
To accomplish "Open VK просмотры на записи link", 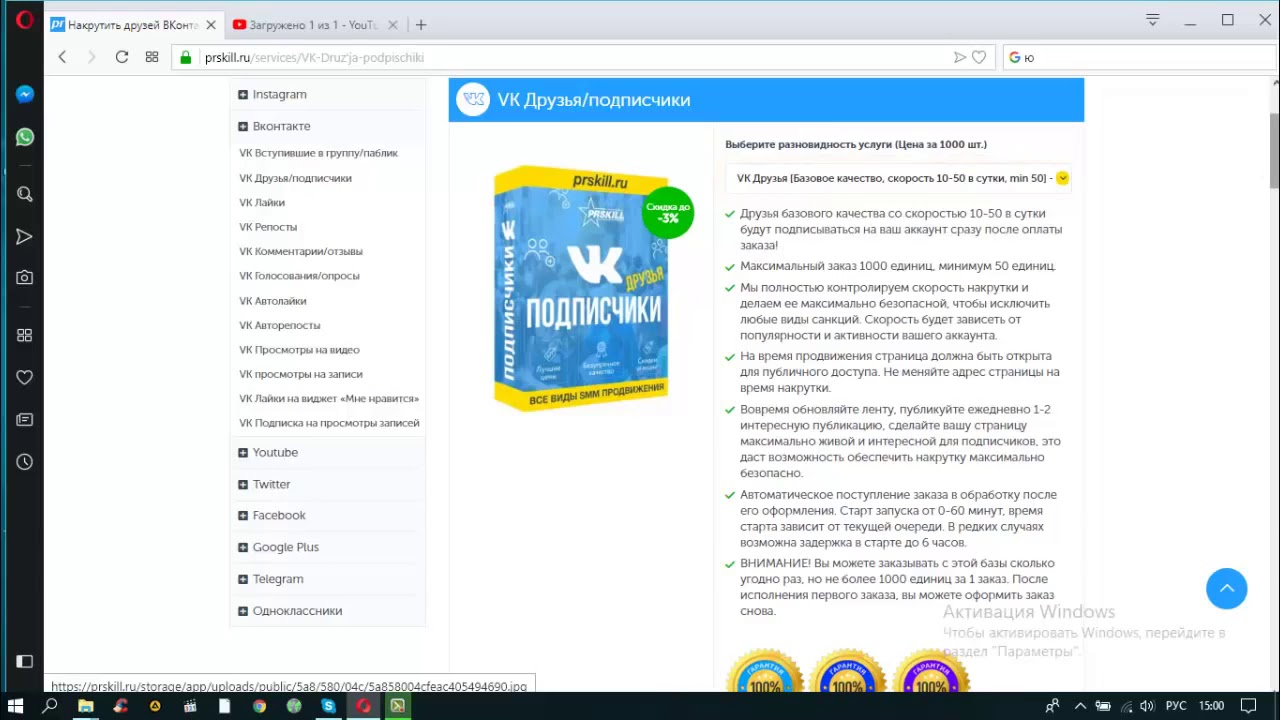I will [x=301, y=374].
